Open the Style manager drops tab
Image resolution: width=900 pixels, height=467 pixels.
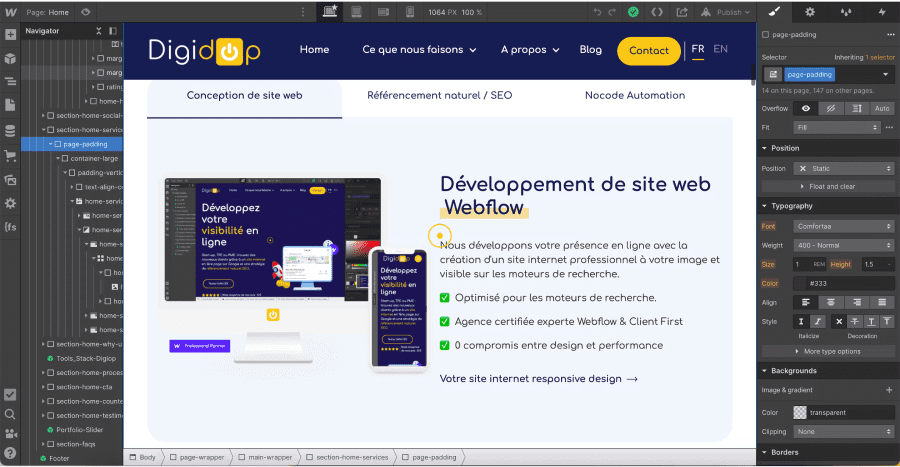click(845, 11)
